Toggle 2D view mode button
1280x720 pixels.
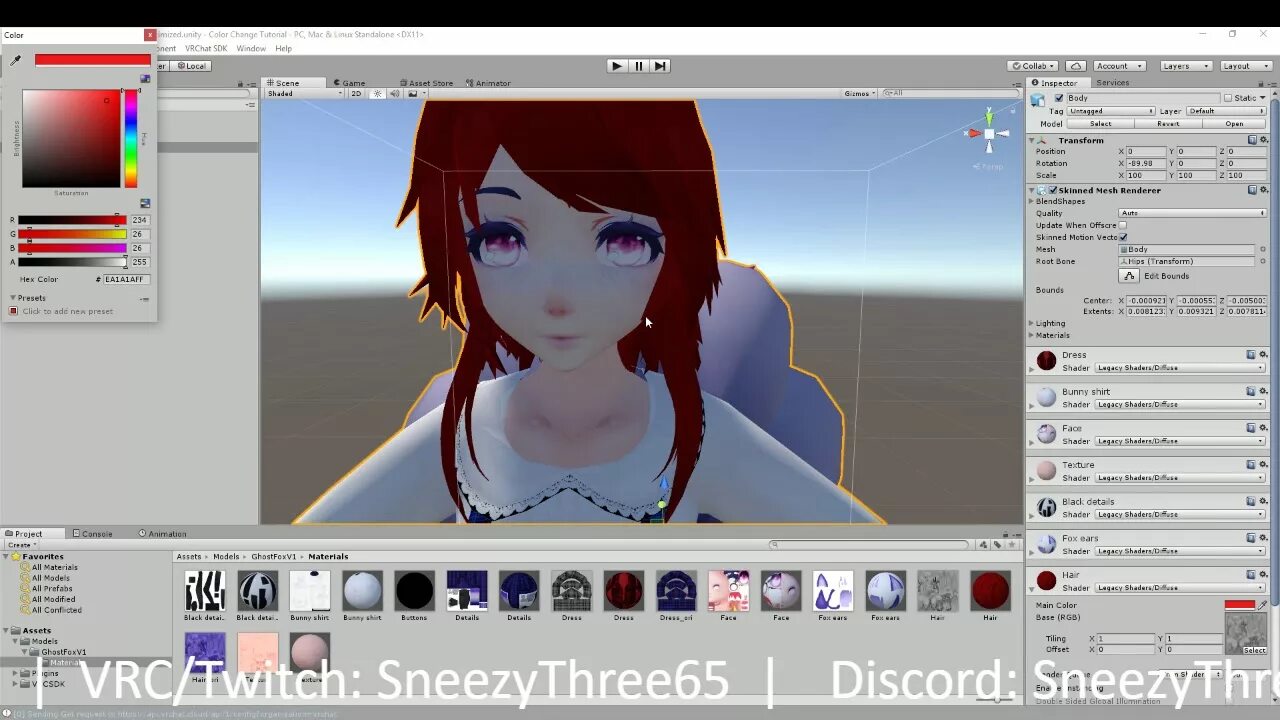coord(356,93)
